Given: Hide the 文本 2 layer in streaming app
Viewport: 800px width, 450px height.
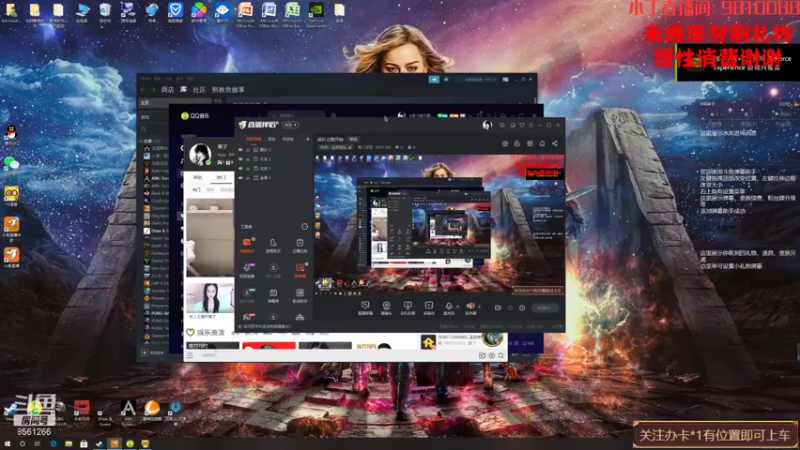Looking at the screenshot, I should click(x=240, y=159).
